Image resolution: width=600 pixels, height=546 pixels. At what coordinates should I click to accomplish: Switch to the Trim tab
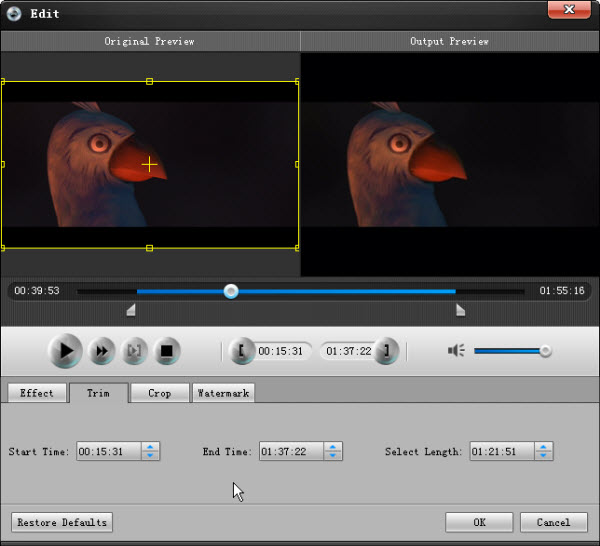(98, 393)
